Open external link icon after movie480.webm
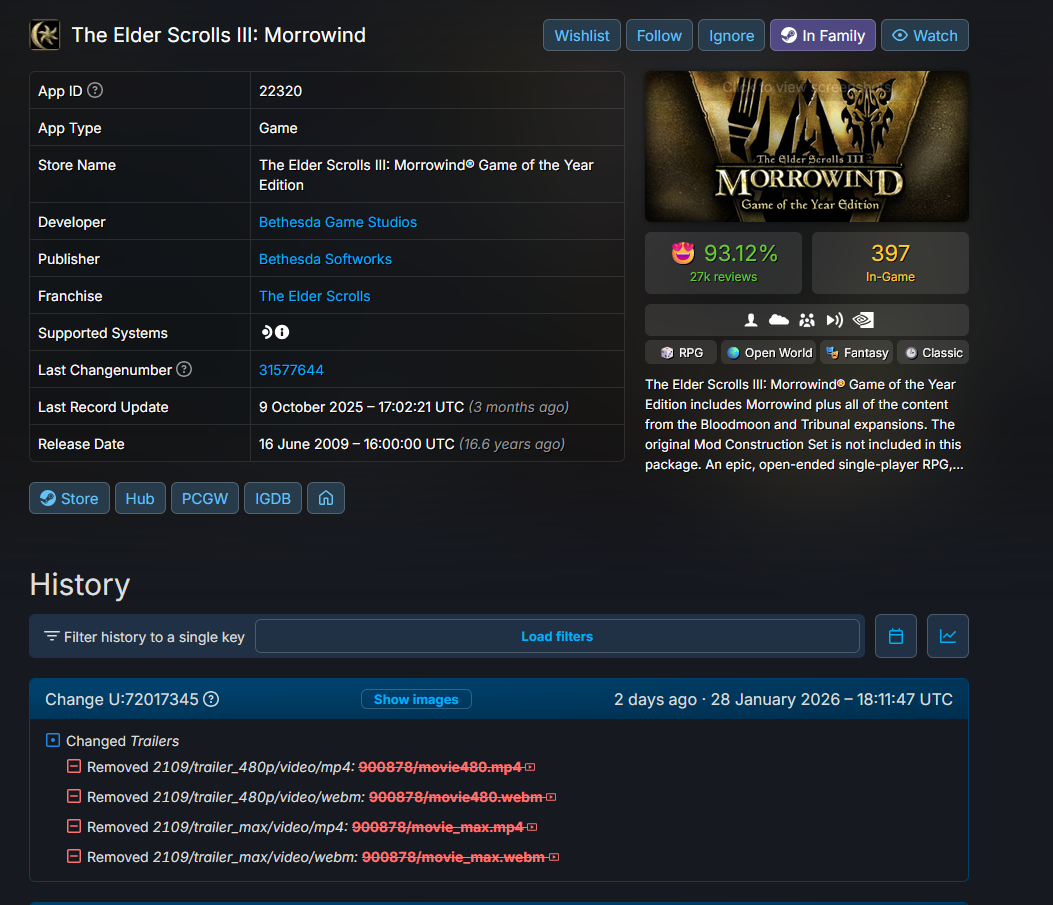This screenshot has height=905, width=1053. coord(551,797)
